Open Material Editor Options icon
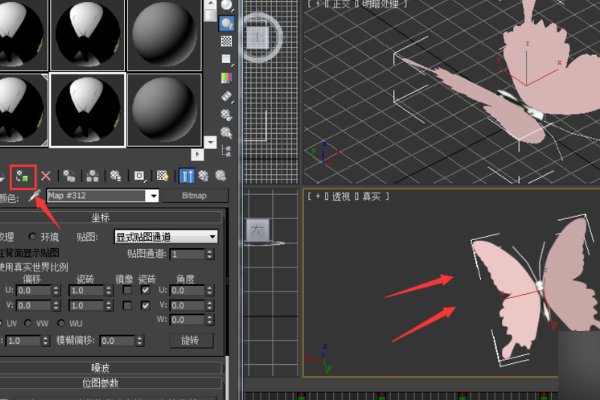Screen dimensions: 600x400 (x=227, y=114)
